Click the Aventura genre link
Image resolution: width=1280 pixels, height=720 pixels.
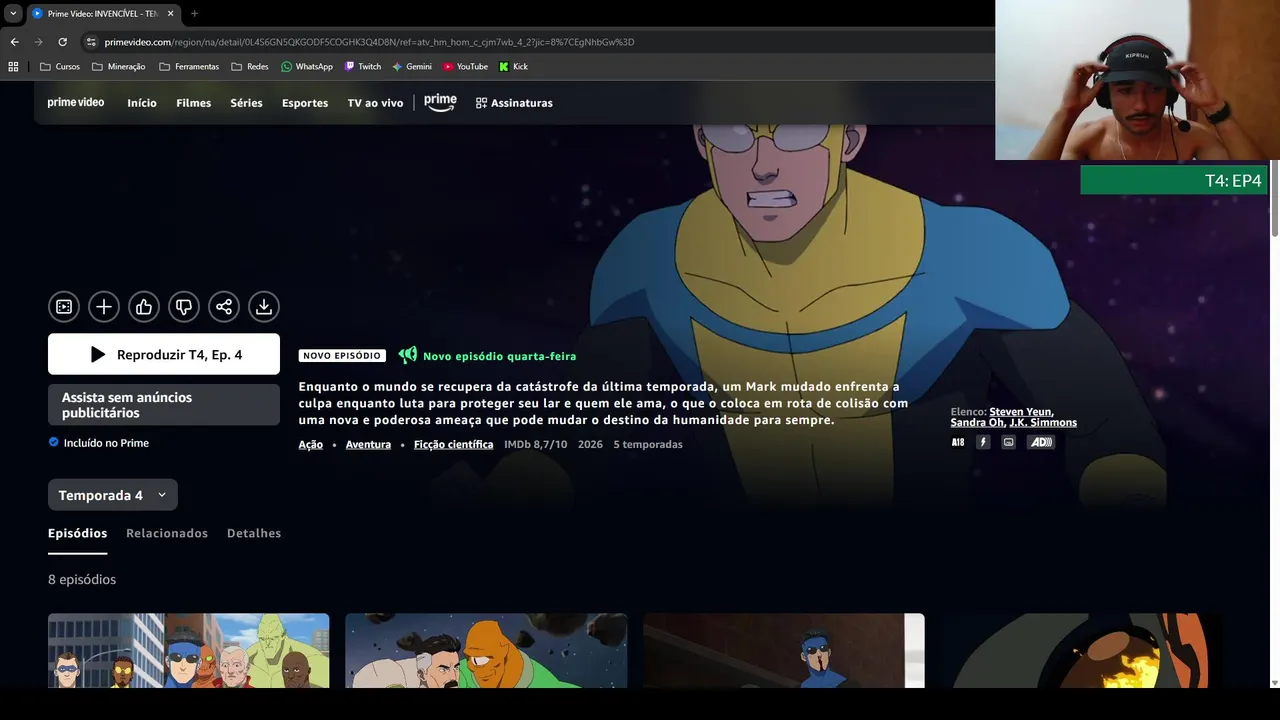pyautogui.click(x=368, y=444)
